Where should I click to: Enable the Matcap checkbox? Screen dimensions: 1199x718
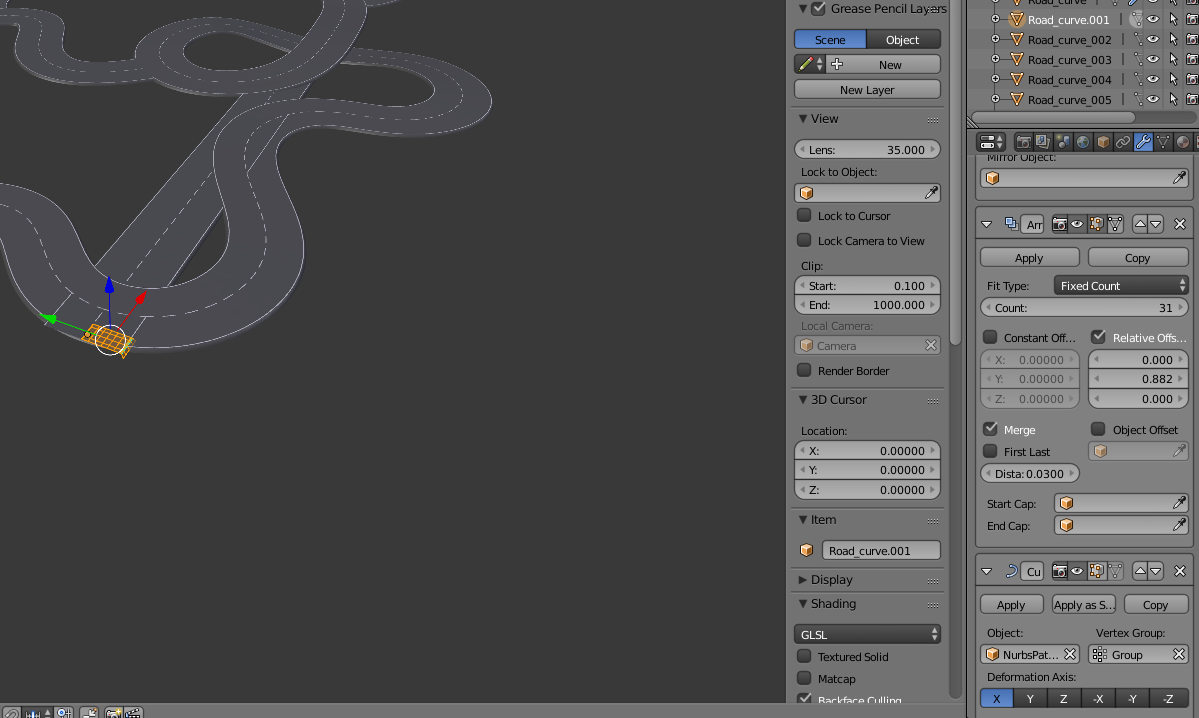coord(804,678)
